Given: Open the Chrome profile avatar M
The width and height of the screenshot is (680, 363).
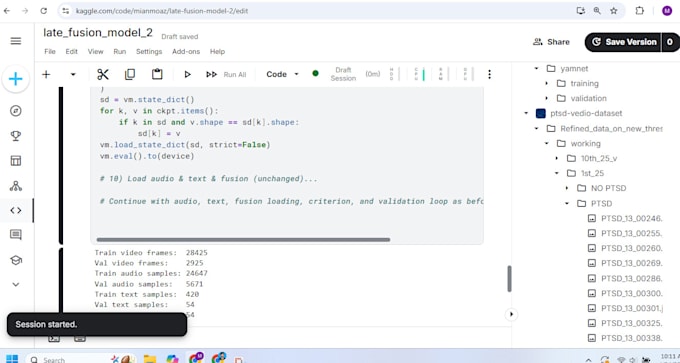Looking at the screenshot, I should (667, 11).
